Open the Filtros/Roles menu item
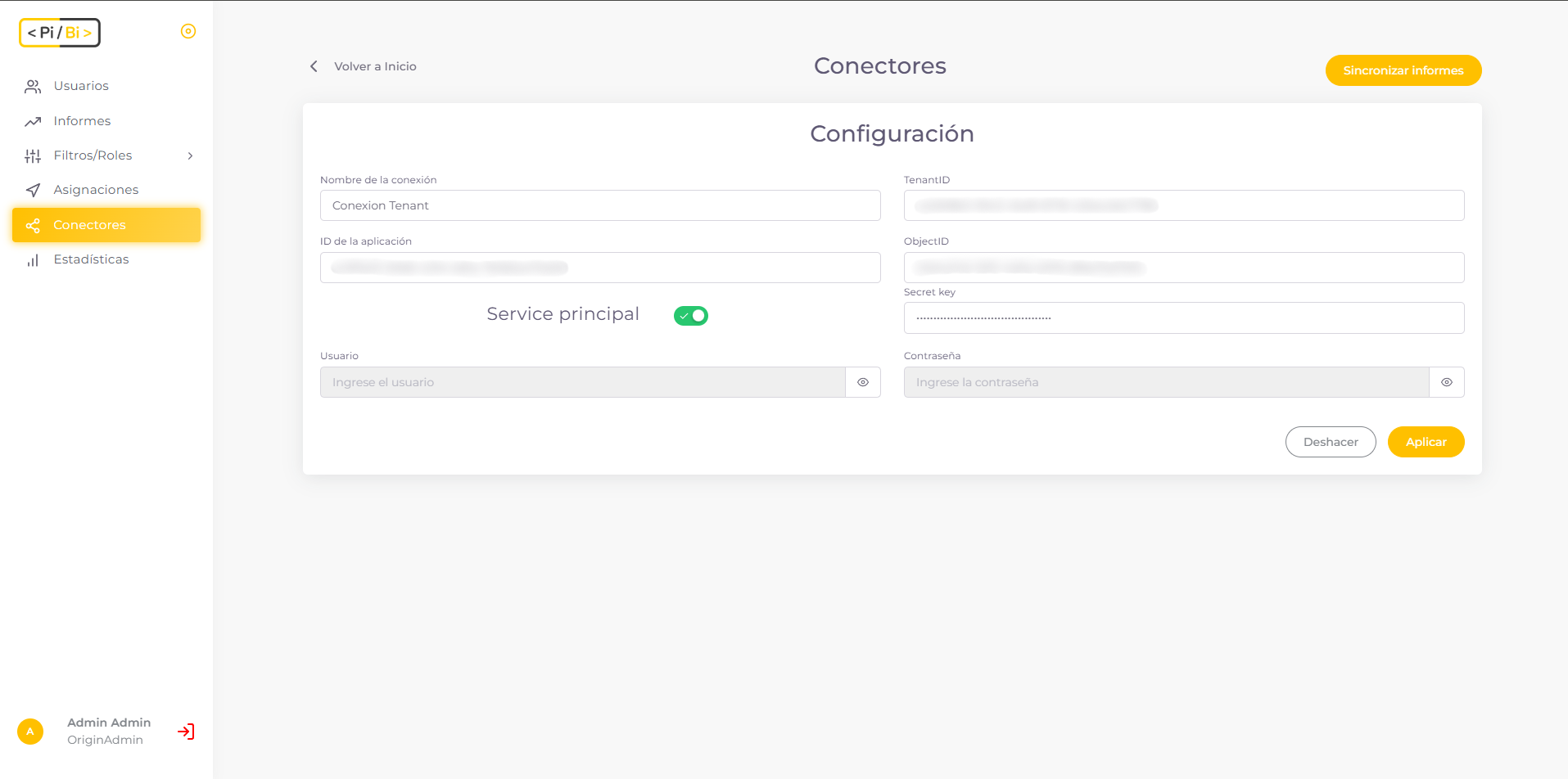1568x779 pixels. coord(106,155)
